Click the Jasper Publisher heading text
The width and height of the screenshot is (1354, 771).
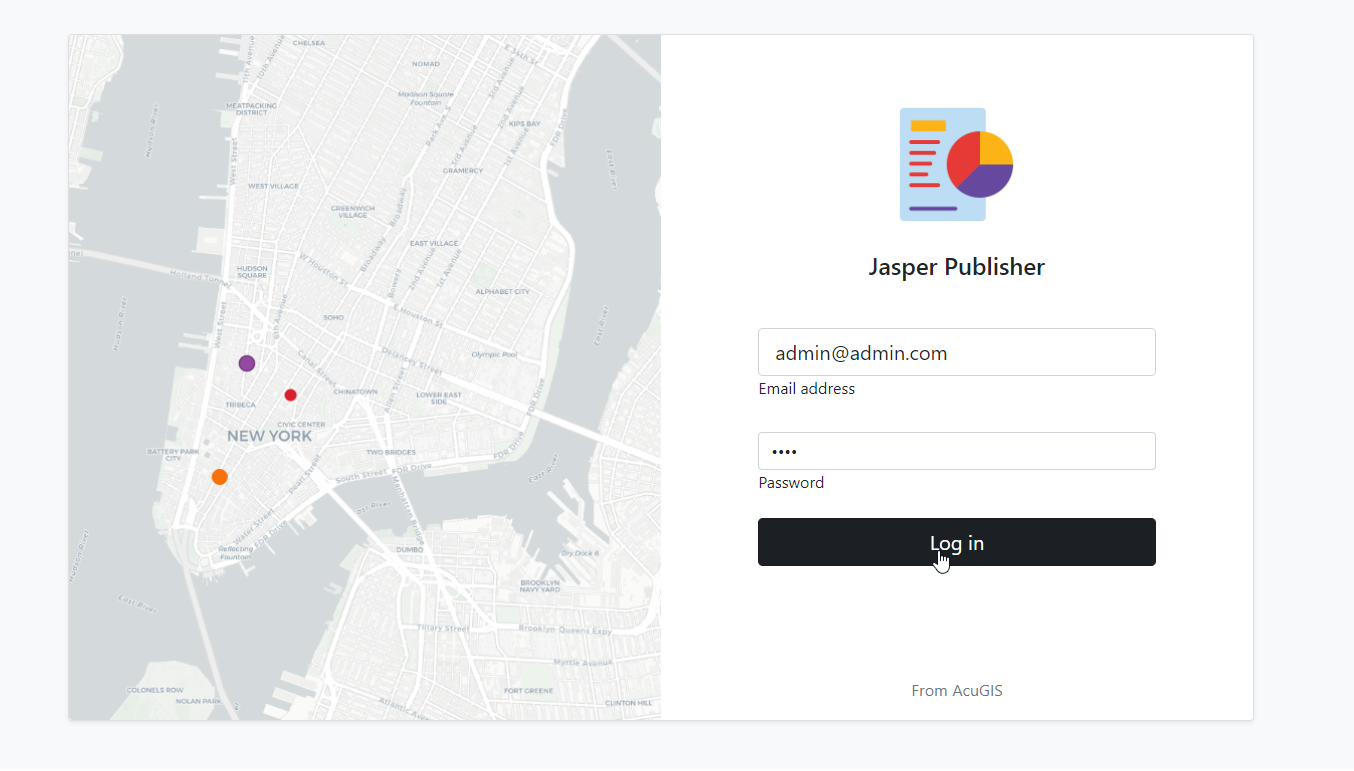[x=957, y=267]
